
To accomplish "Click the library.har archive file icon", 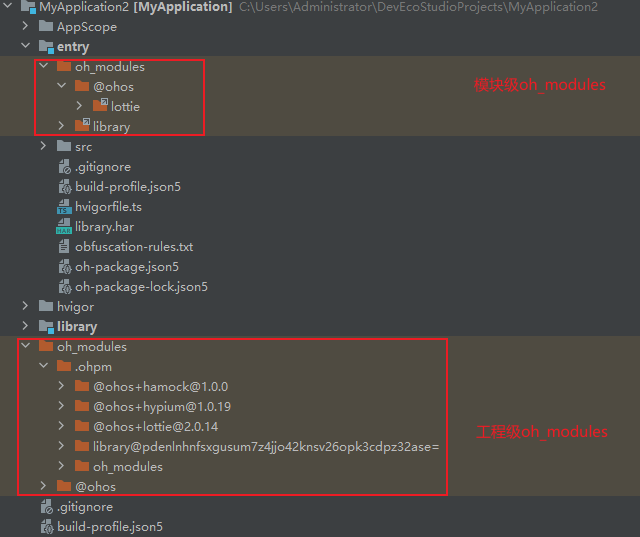I will [x=65, y=227].
